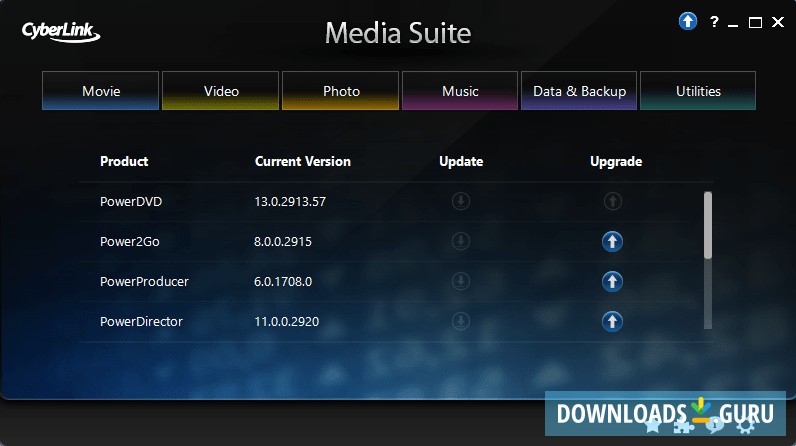Click the Current Version column header
The height and width of the screenshot is (446, 796).
pyautogui.click(x=303, y=161)
